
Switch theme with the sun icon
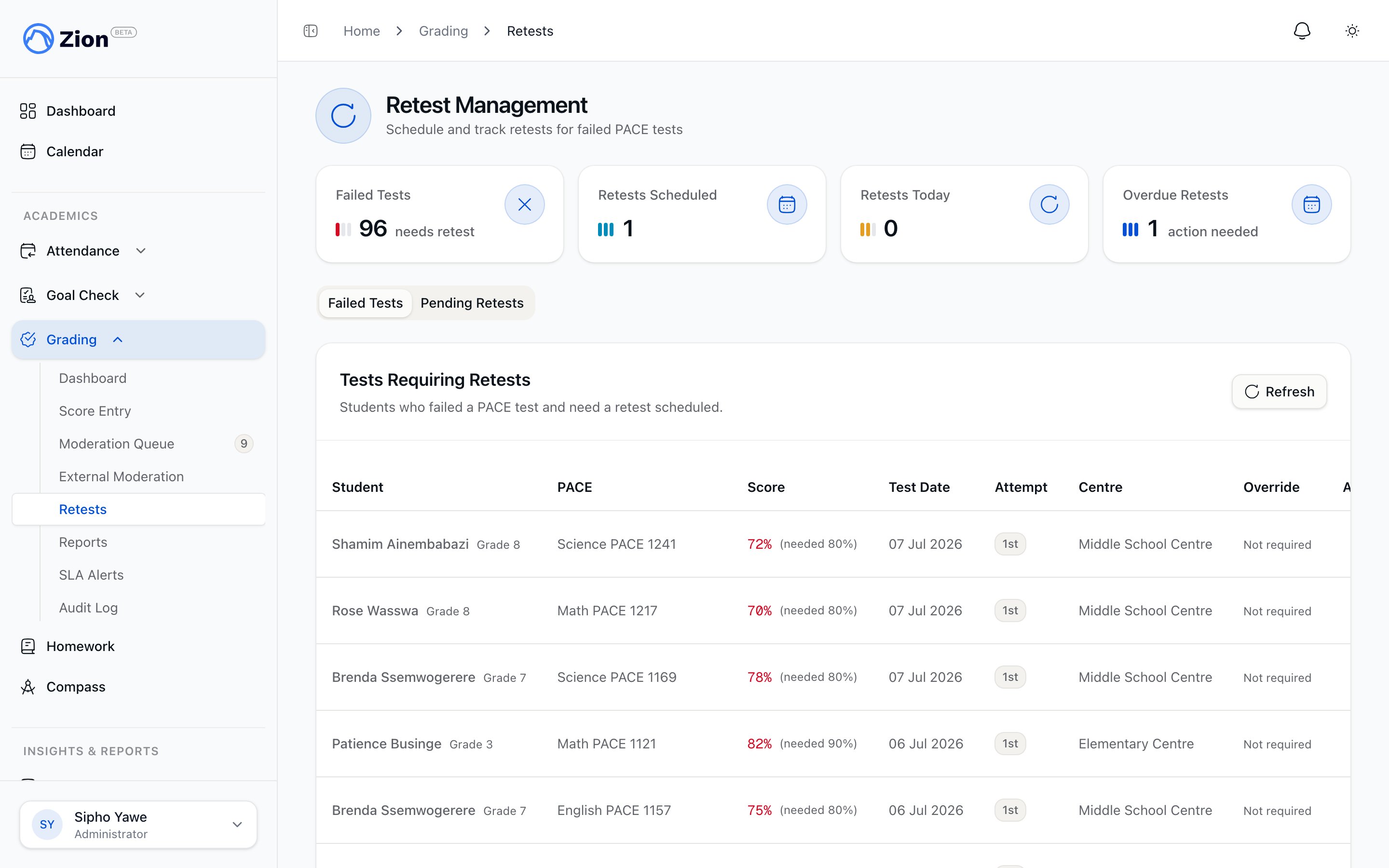click(1352, 31)
